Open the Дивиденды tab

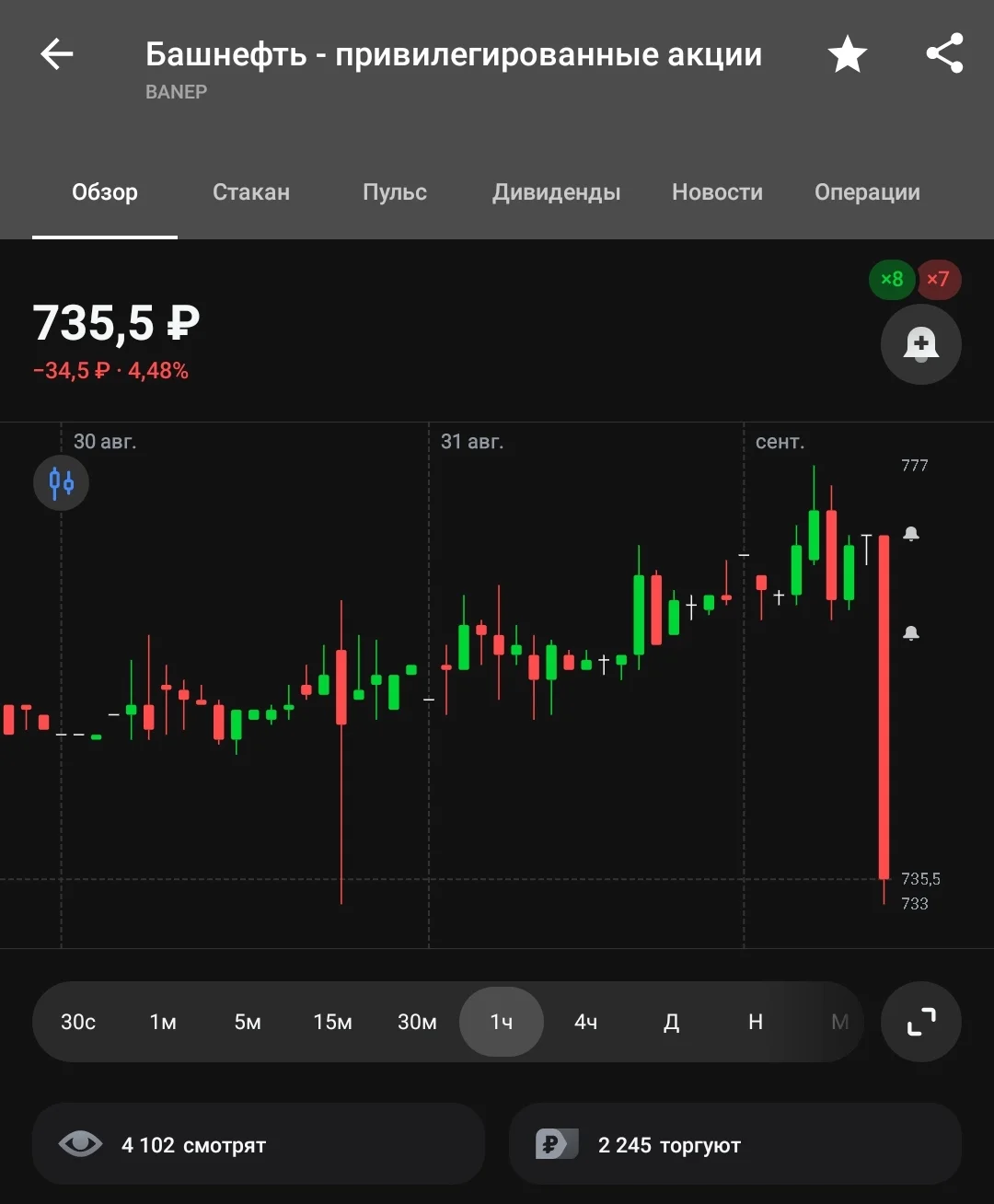(x=556, y=192)
